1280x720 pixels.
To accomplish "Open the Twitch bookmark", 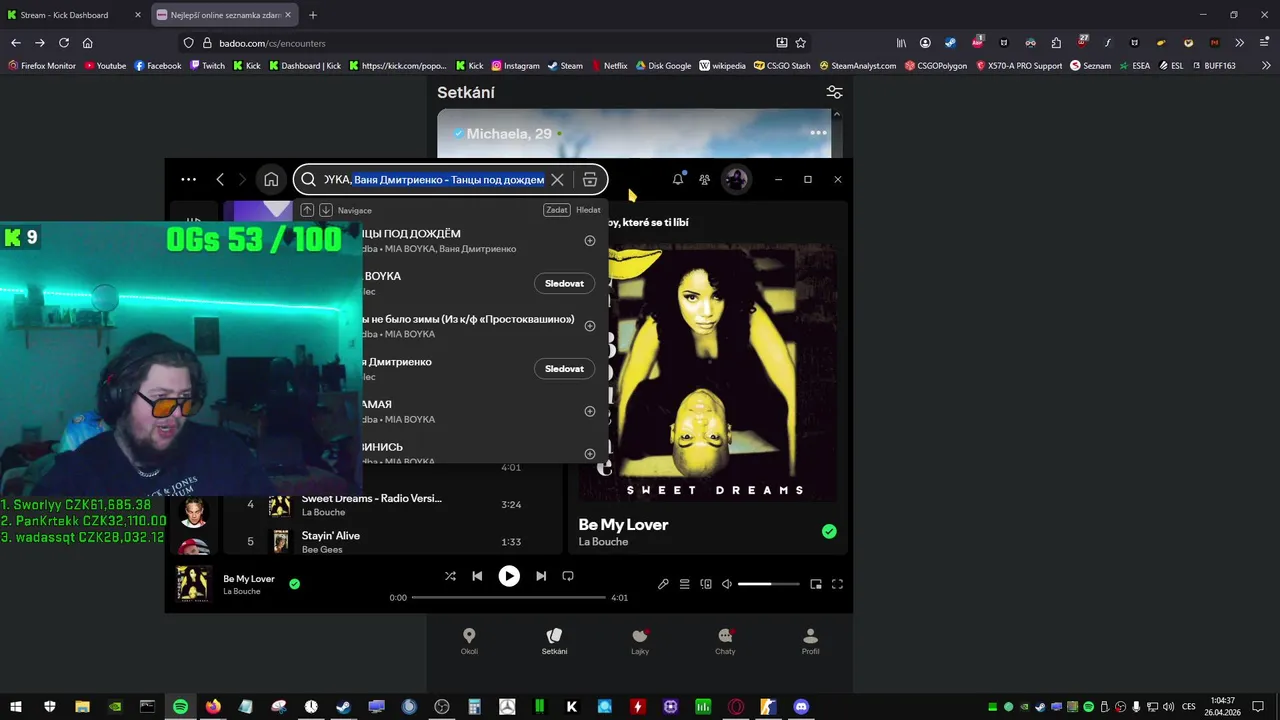I will click(x=208, y=66).
